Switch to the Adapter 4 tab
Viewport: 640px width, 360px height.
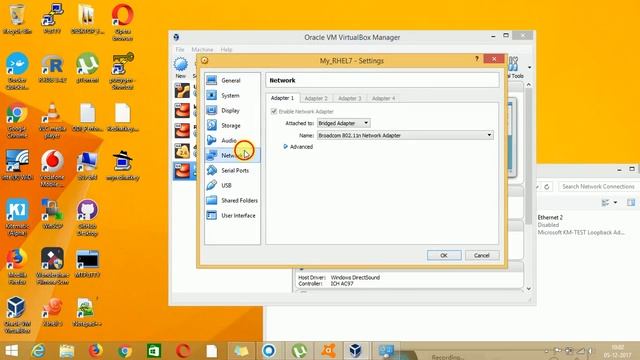(383, 98)
